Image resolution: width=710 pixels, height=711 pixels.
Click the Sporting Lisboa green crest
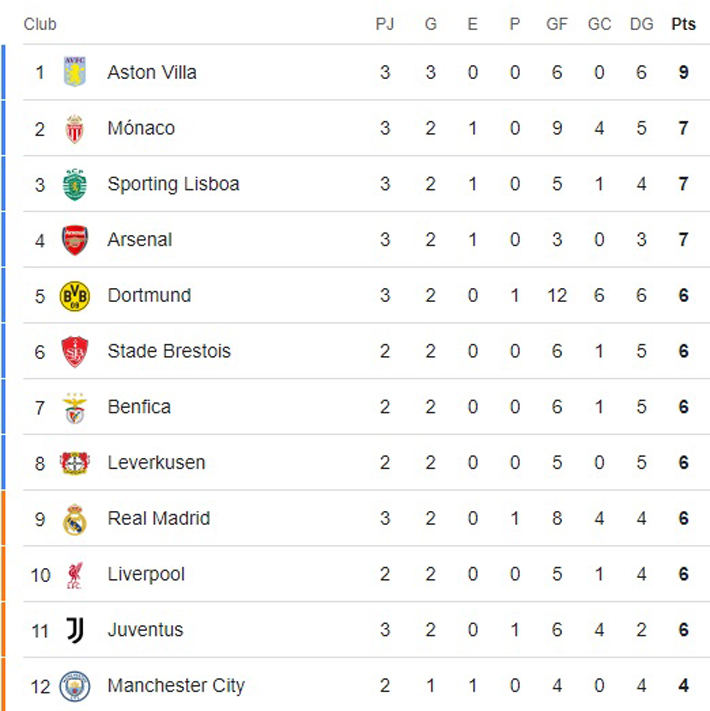[x=75, y=184]
